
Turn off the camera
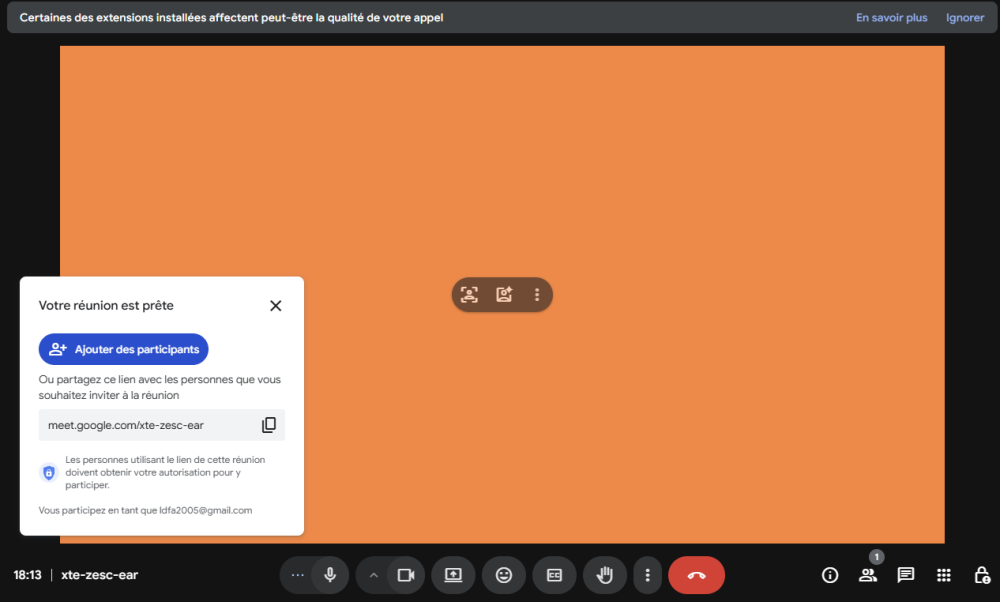point(406,575)
